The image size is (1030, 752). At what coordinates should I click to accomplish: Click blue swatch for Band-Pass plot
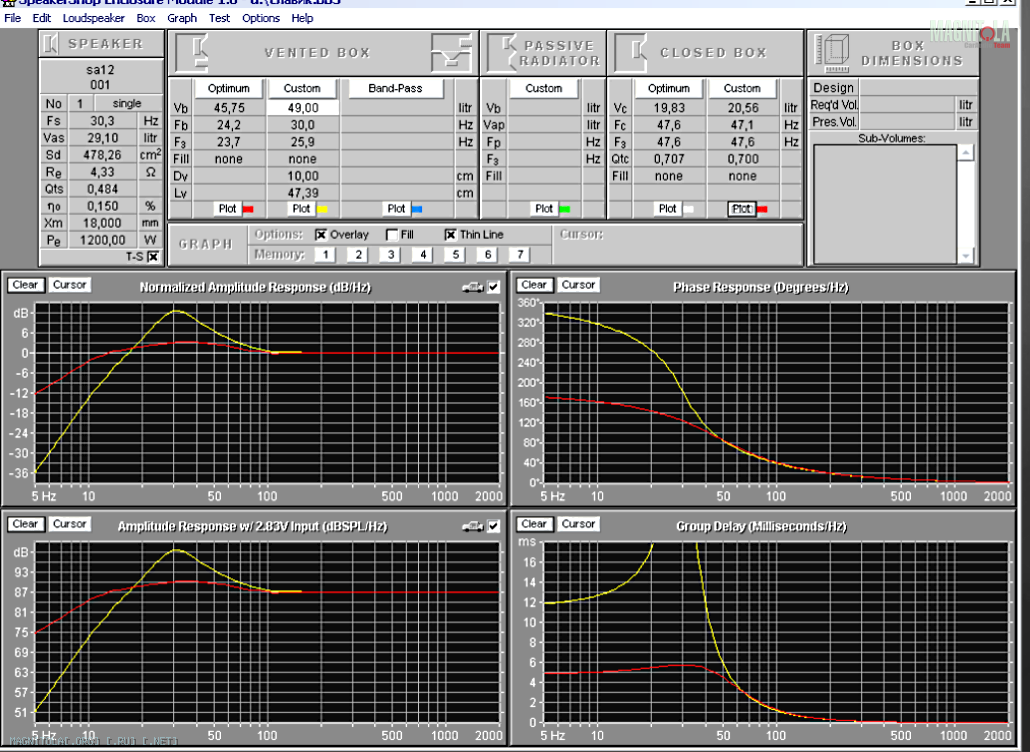point(416,209)
